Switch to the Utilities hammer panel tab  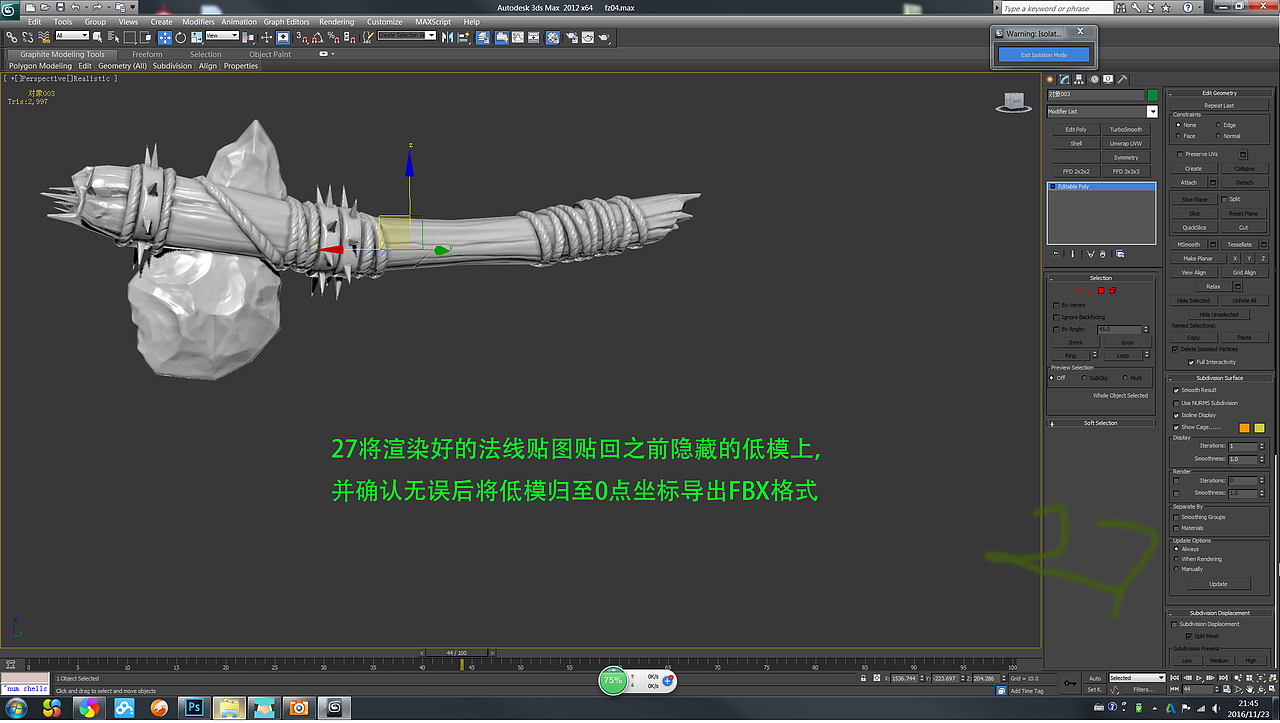(x=1122, y=80)
